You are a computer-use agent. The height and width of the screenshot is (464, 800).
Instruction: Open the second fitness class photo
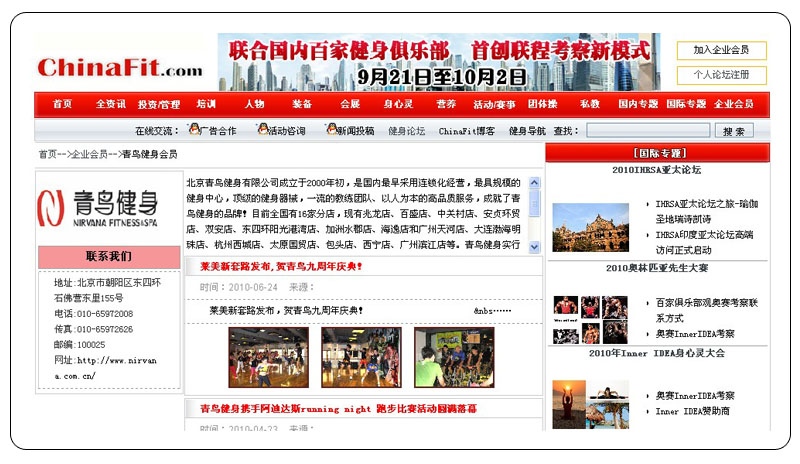[x=361, y=357]
